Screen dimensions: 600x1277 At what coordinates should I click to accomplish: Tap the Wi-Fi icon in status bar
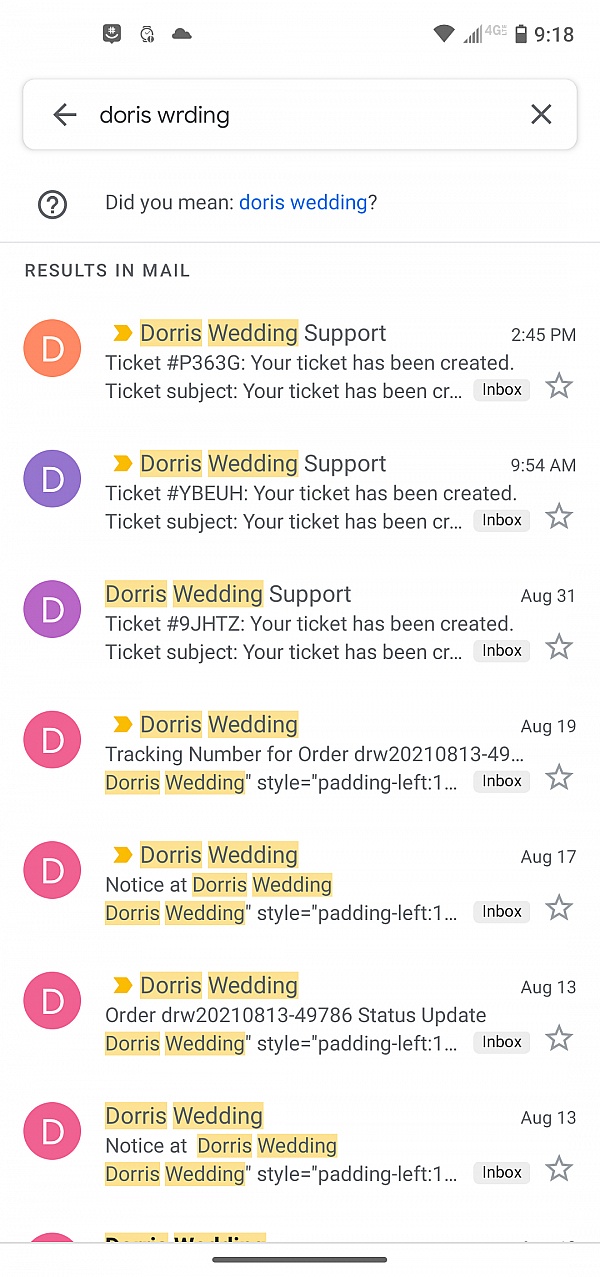tap(444, 34)
